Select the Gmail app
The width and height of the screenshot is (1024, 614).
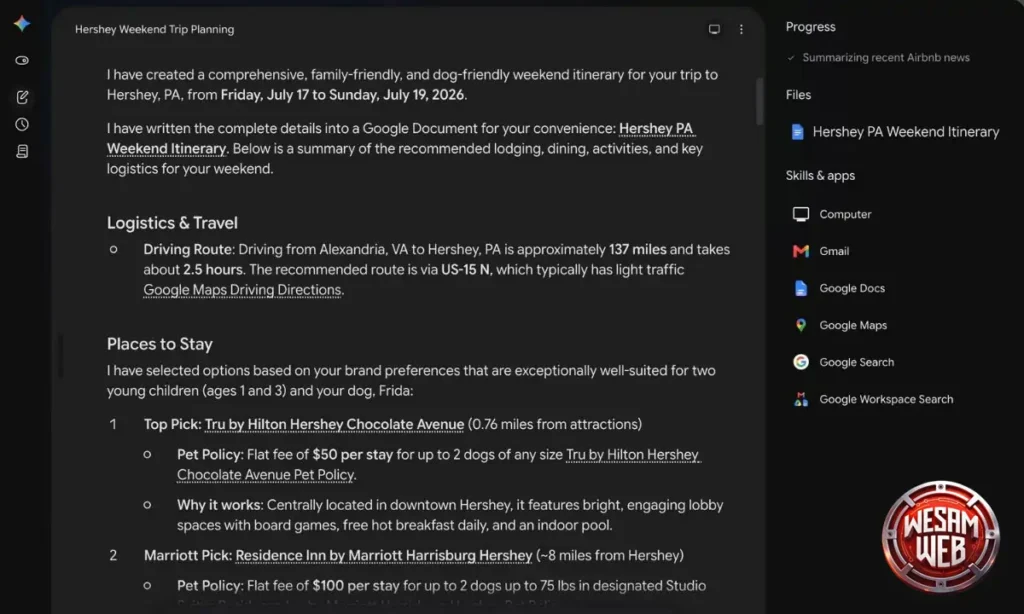[x=820, y=251]
